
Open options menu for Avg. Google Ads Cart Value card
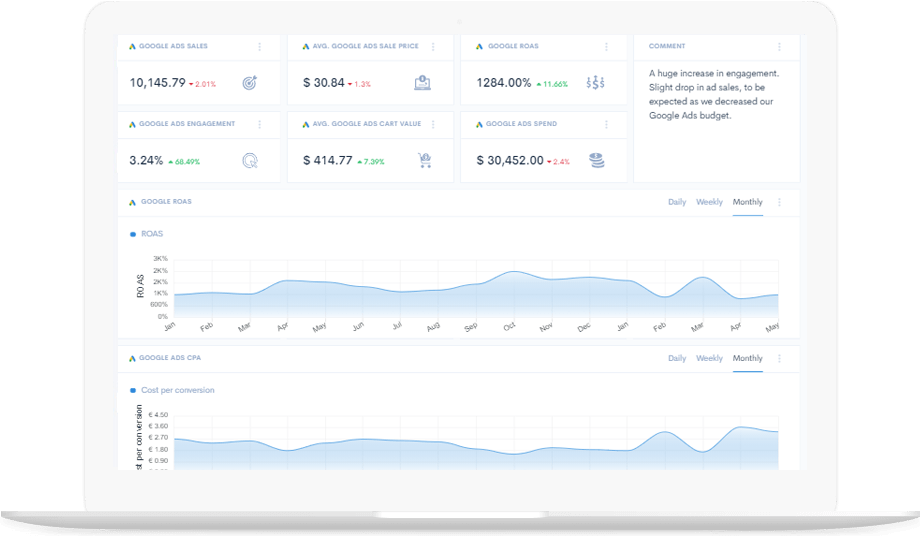433,124
